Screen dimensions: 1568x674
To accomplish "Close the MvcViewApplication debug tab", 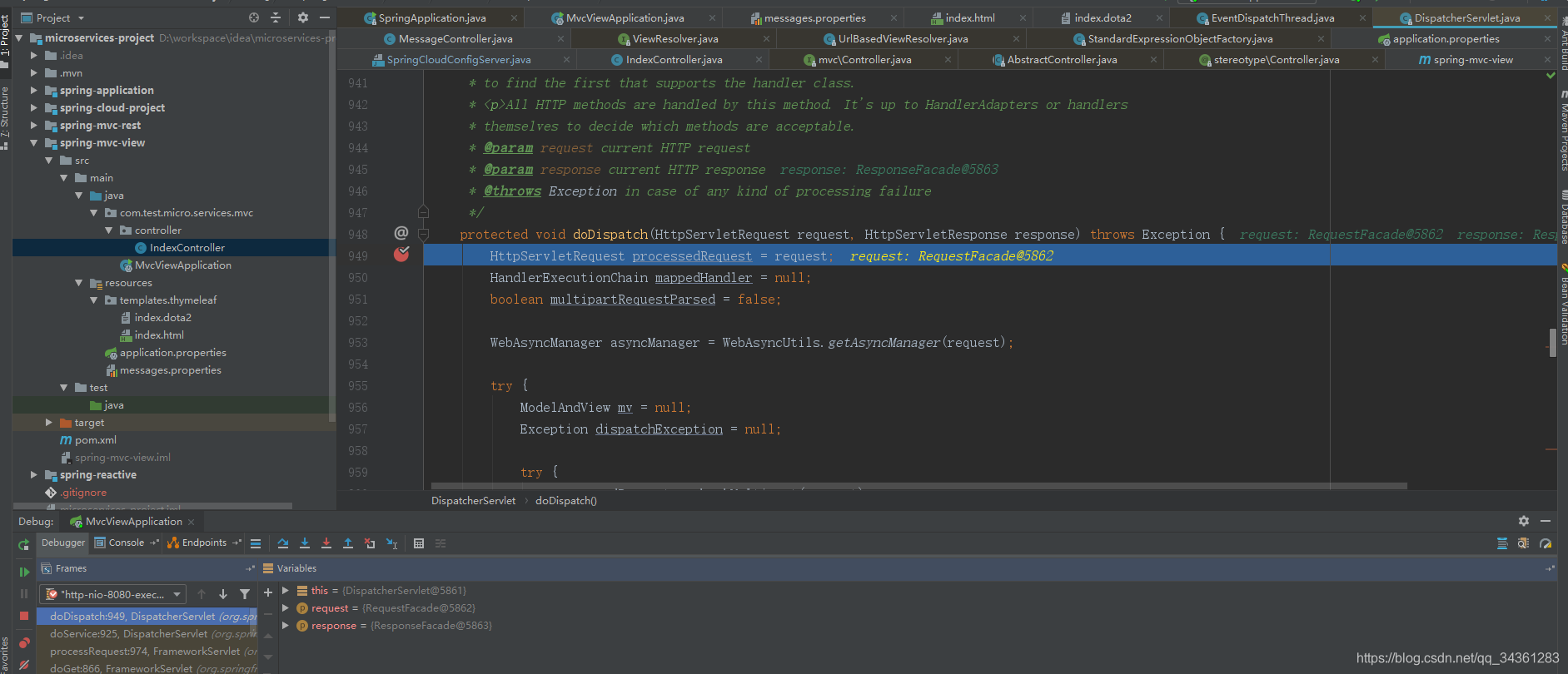I will (192, 522).
